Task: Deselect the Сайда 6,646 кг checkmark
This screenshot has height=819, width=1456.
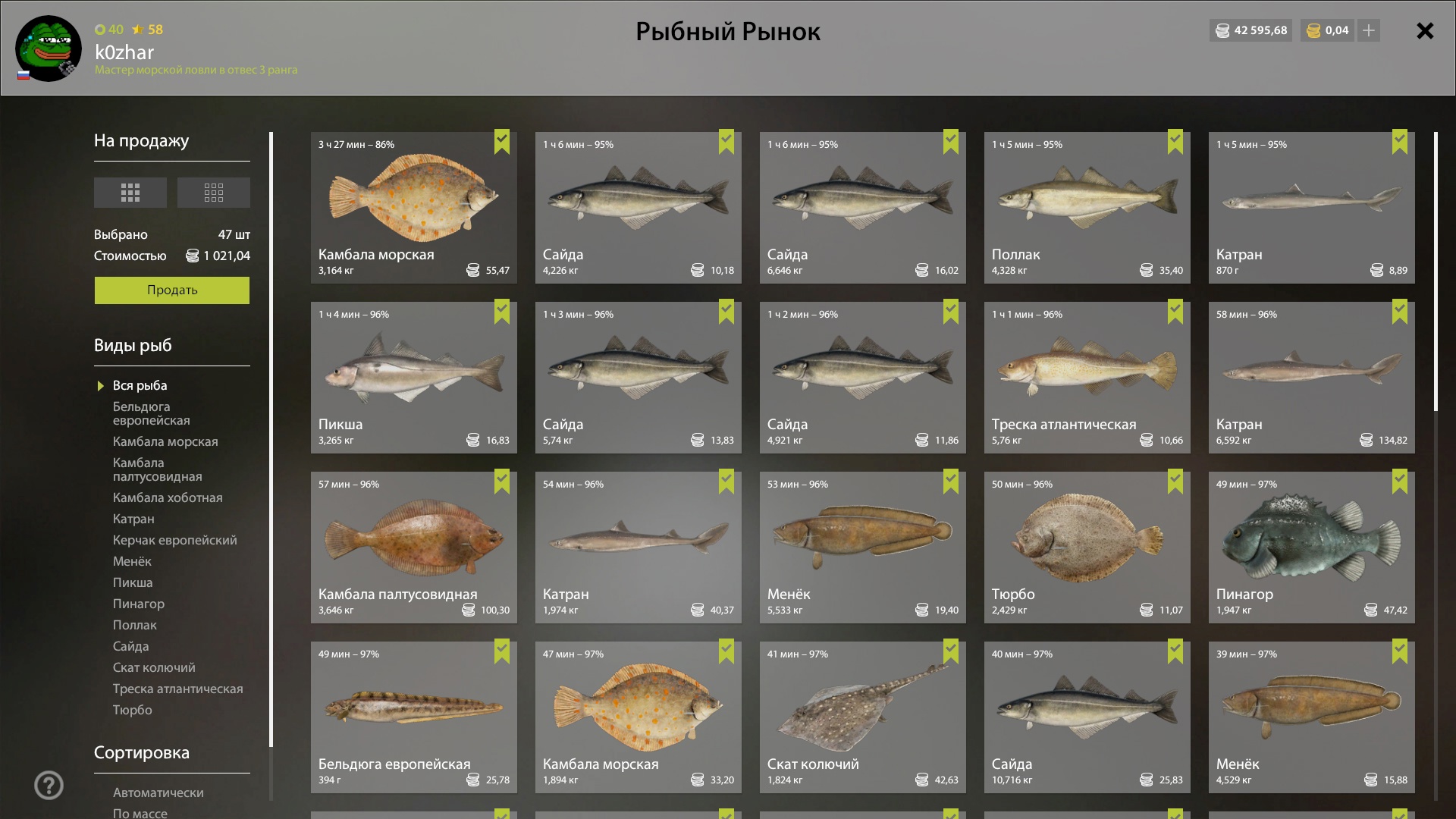Action: pos(951,141)
